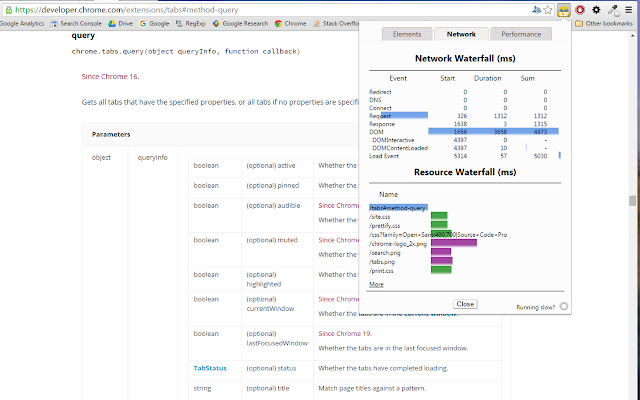Switch to the Elements tab
640x400 pixels.
click(x=407, y=34)
